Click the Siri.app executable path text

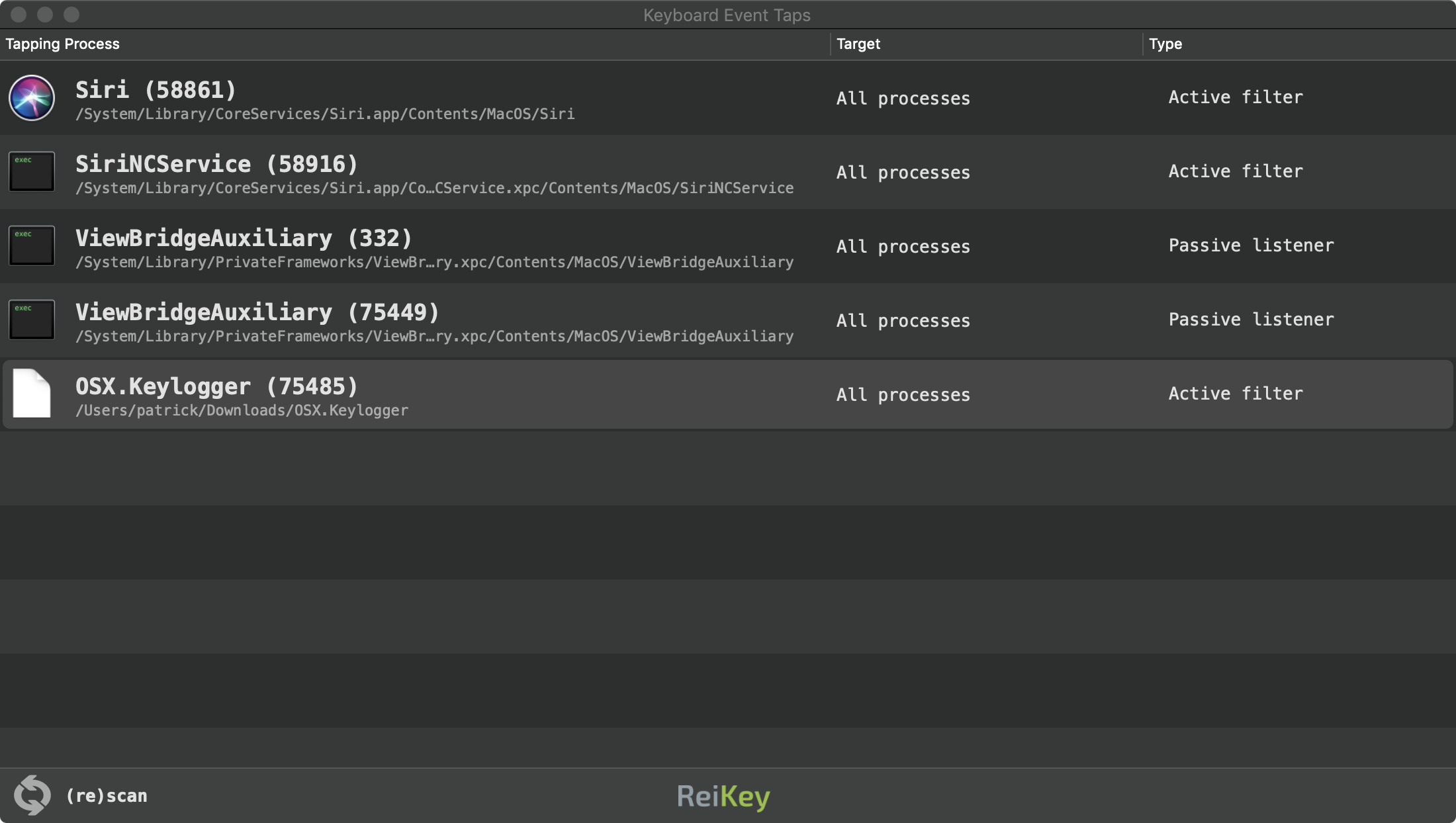tap(325, 114)
